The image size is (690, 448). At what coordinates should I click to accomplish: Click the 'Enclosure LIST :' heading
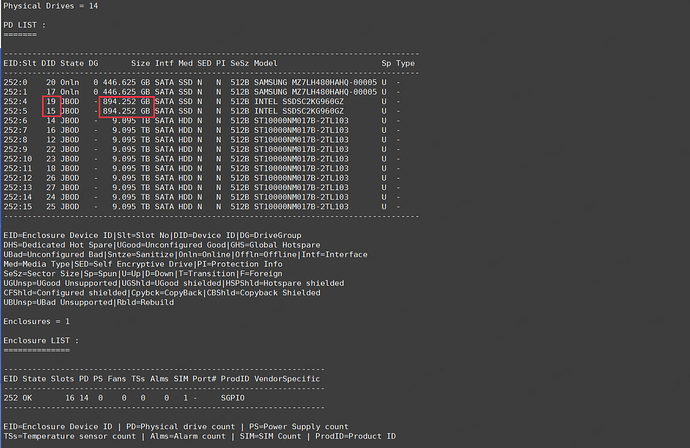pyautogui.click(x=42, y=341)
